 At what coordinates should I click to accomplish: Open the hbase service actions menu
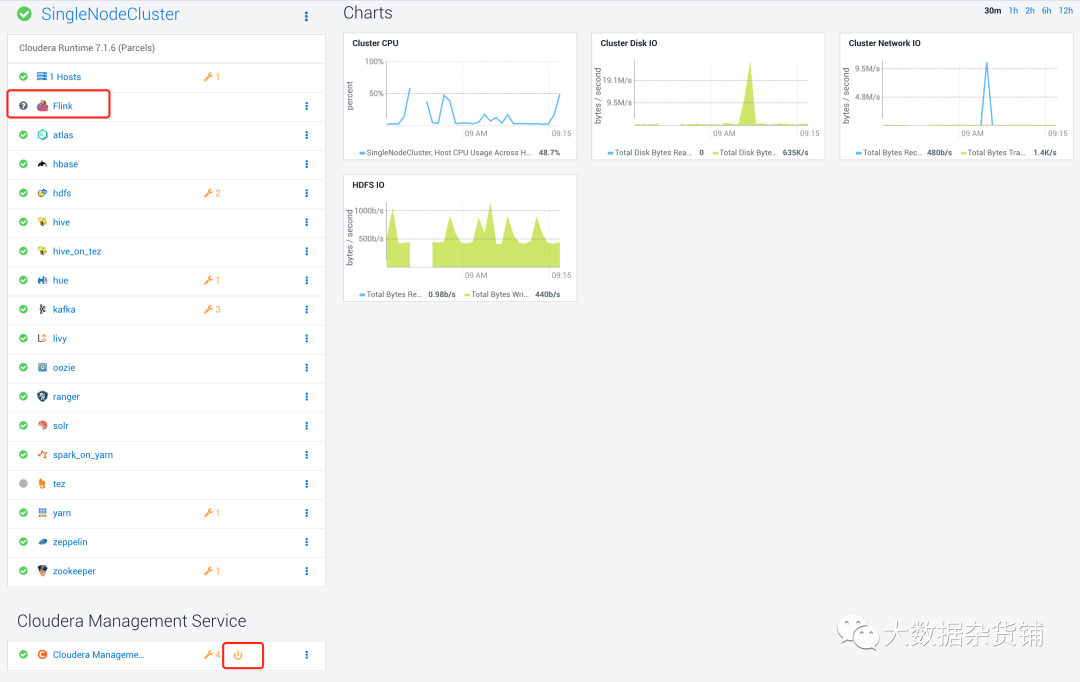tap(307, 164)
